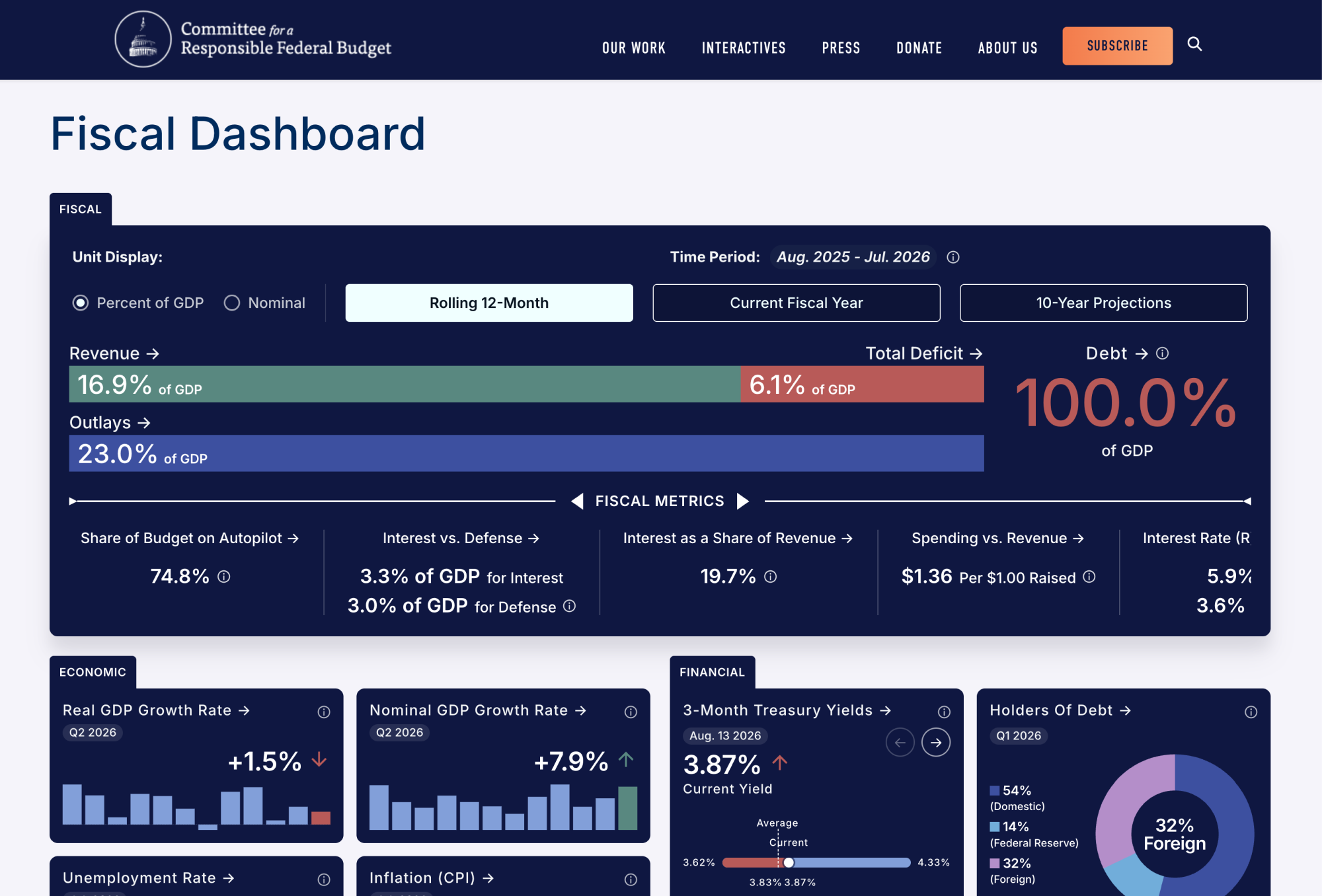Open Real GDP Growth Rate link

pyautogui.click(x=157, y=710)
